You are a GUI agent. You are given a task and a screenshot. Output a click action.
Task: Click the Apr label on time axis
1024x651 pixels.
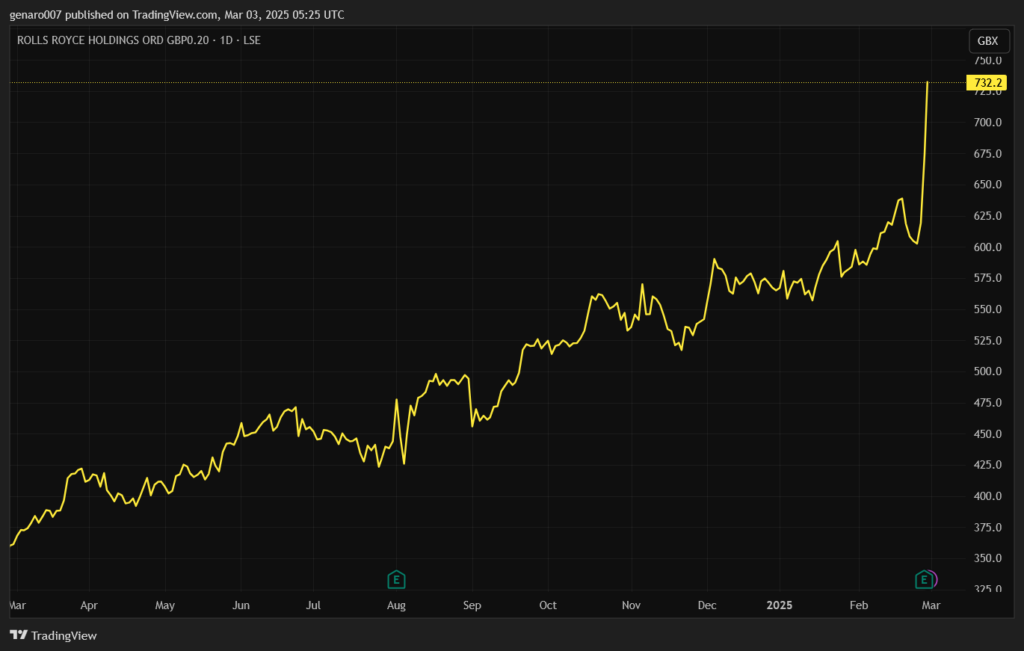pyautogui.click(x=89, y=605)
